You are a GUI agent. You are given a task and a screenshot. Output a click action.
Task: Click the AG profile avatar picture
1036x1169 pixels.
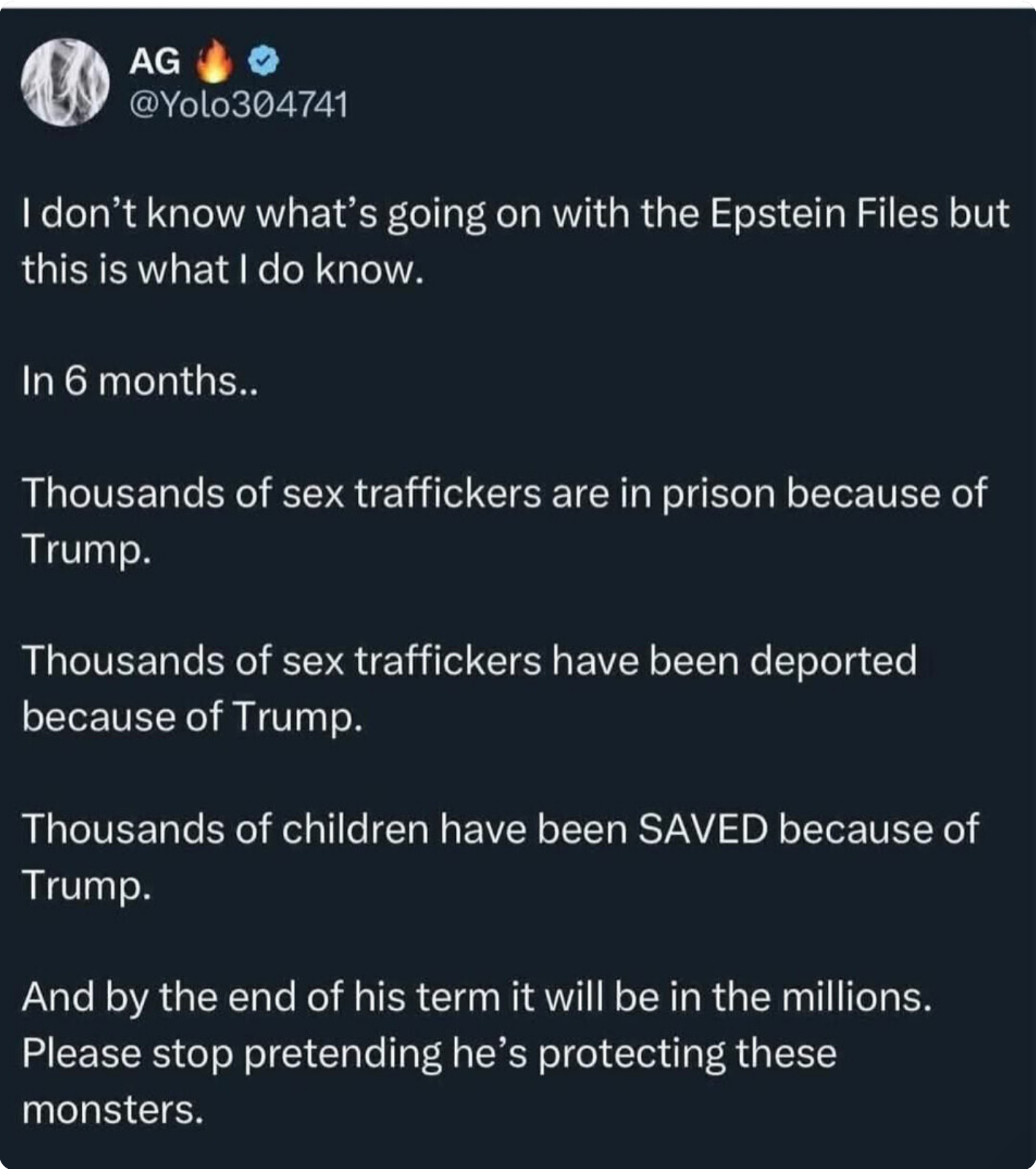64,82
